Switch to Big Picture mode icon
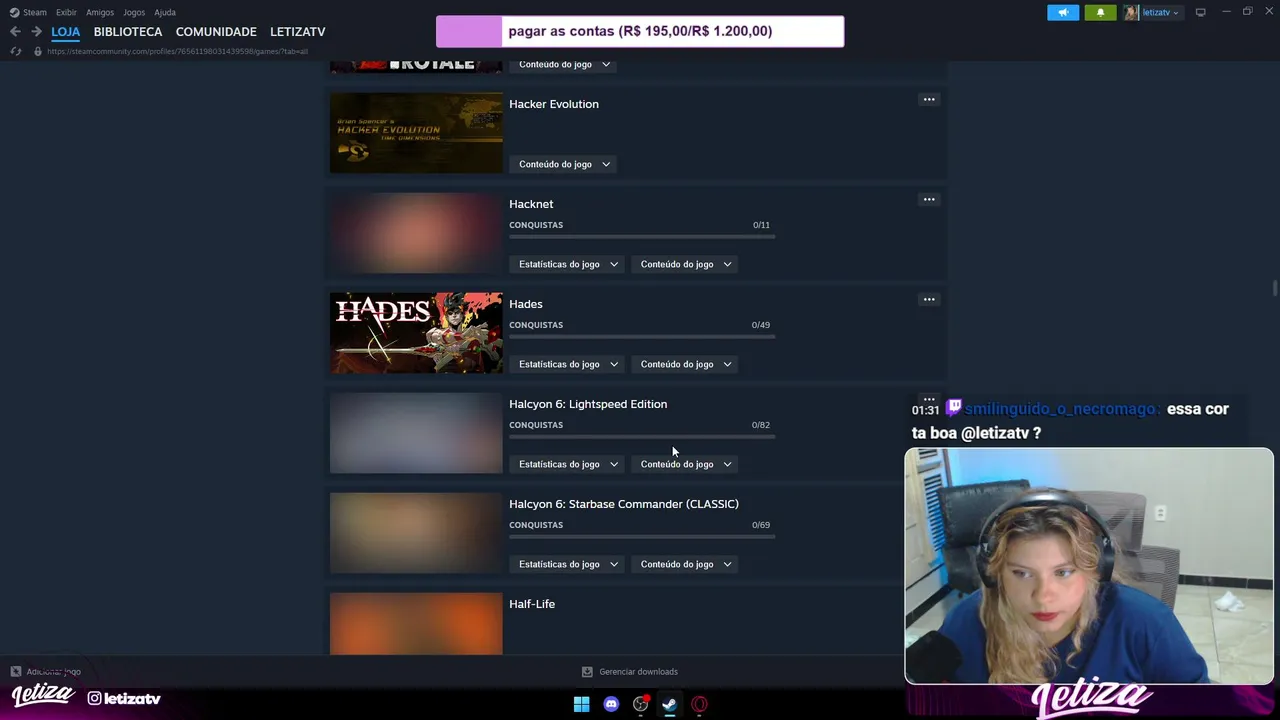Viewport: 1280px width, 720px height. (x=1200, y=12)
